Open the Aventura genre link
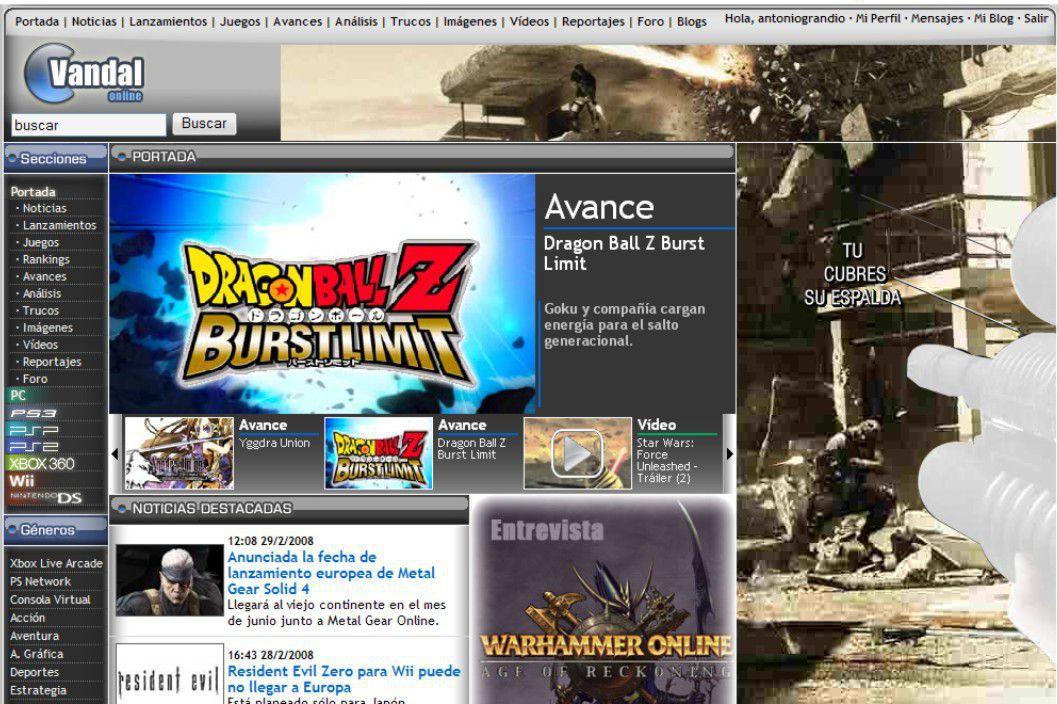This screenshot has height=704, width=1058. click(x=34, y=636)
